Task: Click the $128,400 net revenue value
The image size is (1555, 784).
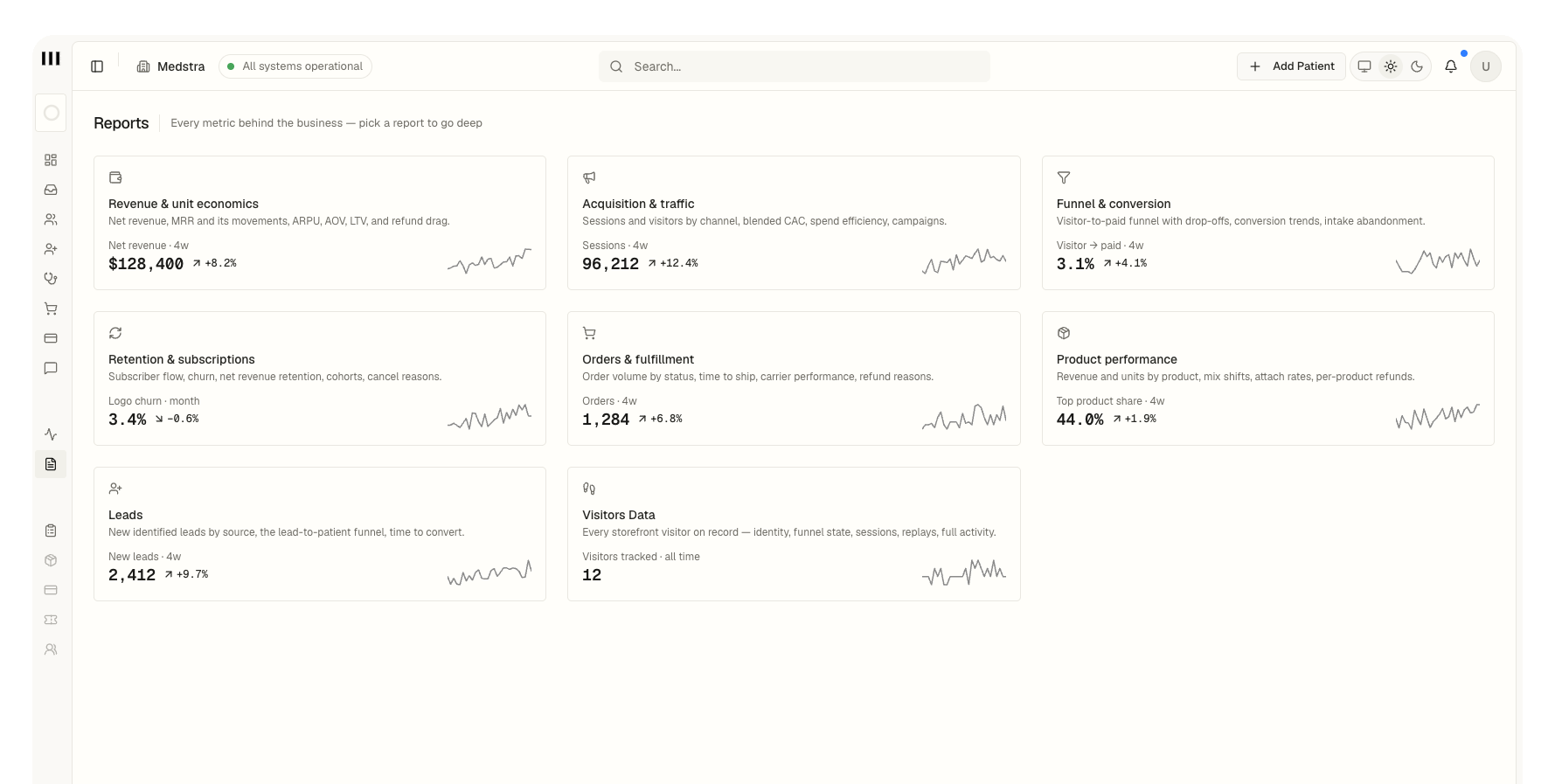Action: (x=146, y=264)
